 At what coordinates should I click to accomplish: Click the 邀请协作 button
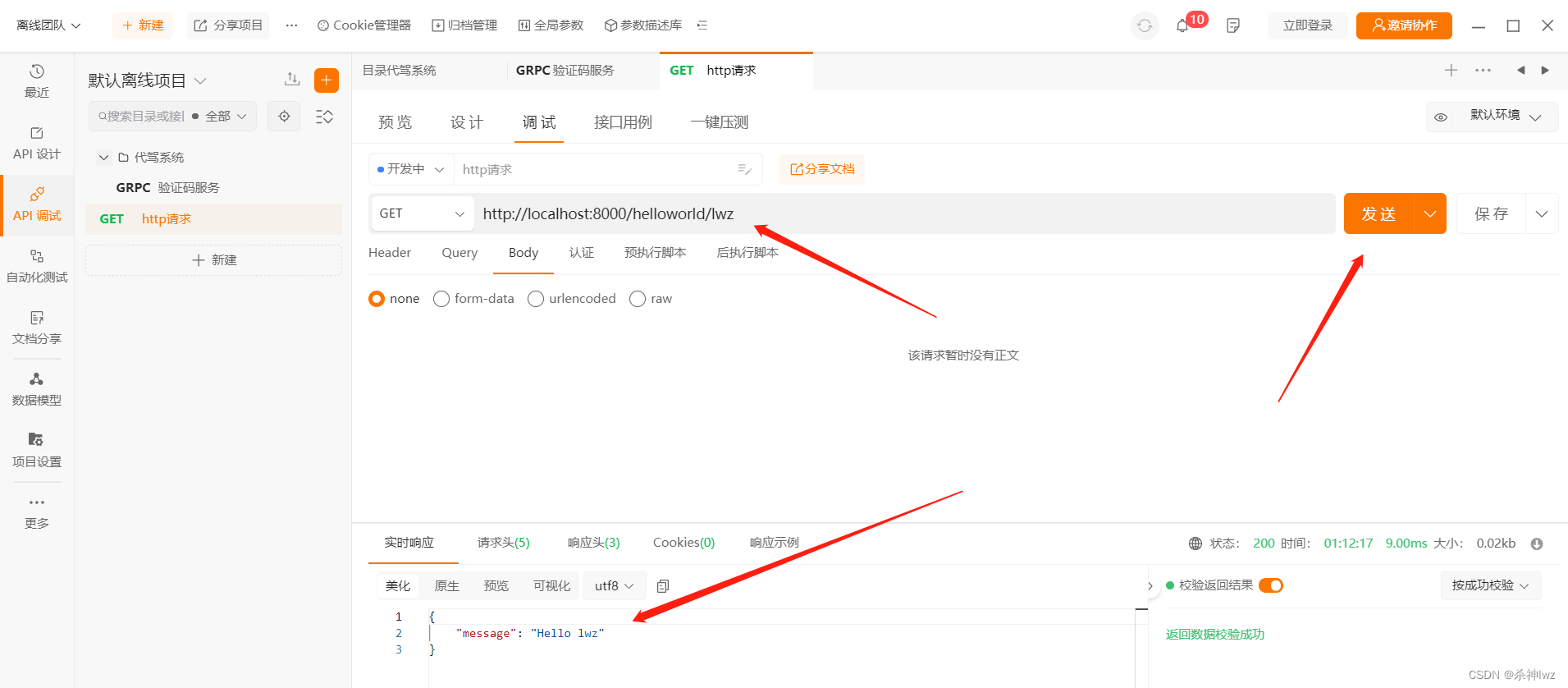(x=1404, y=25)
